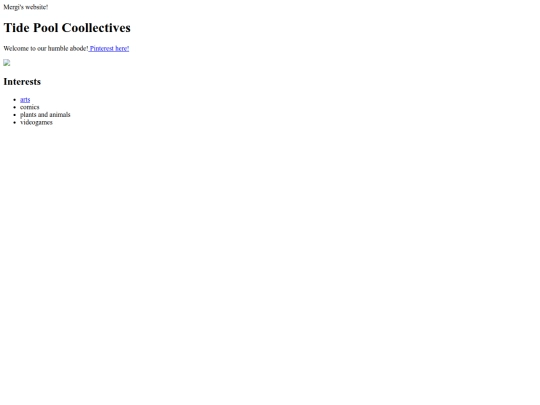Click the 'videogames' list item

click(x=36, y=122)
